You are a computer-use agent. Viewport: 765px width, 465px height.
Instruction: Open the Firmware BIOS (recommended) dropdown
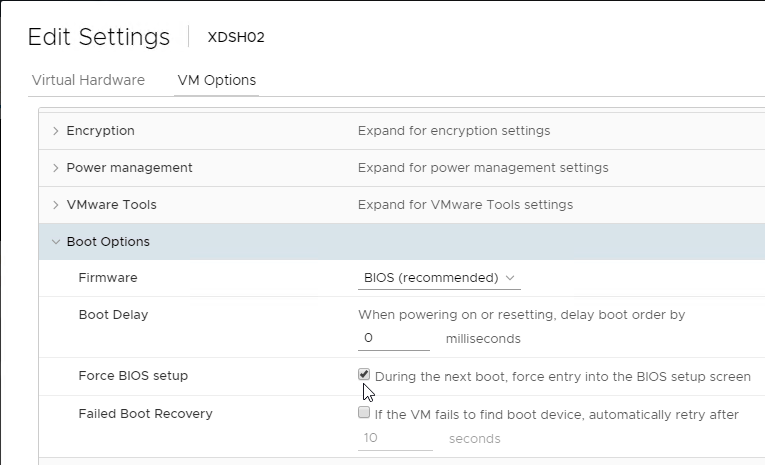pos(439,278)
